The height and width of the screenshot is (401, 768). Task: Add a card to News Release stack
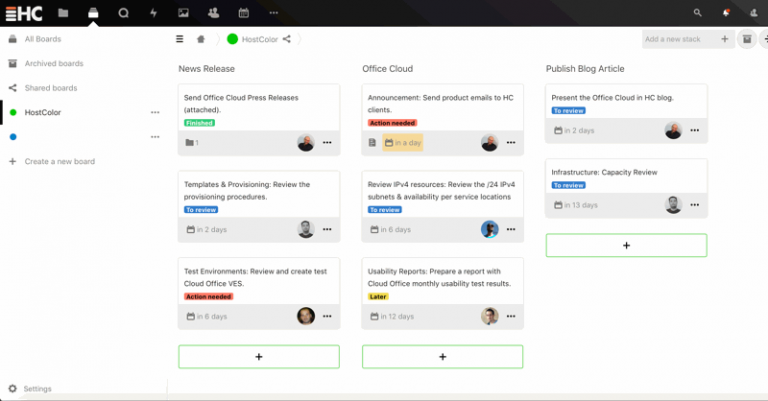point(259,357)
